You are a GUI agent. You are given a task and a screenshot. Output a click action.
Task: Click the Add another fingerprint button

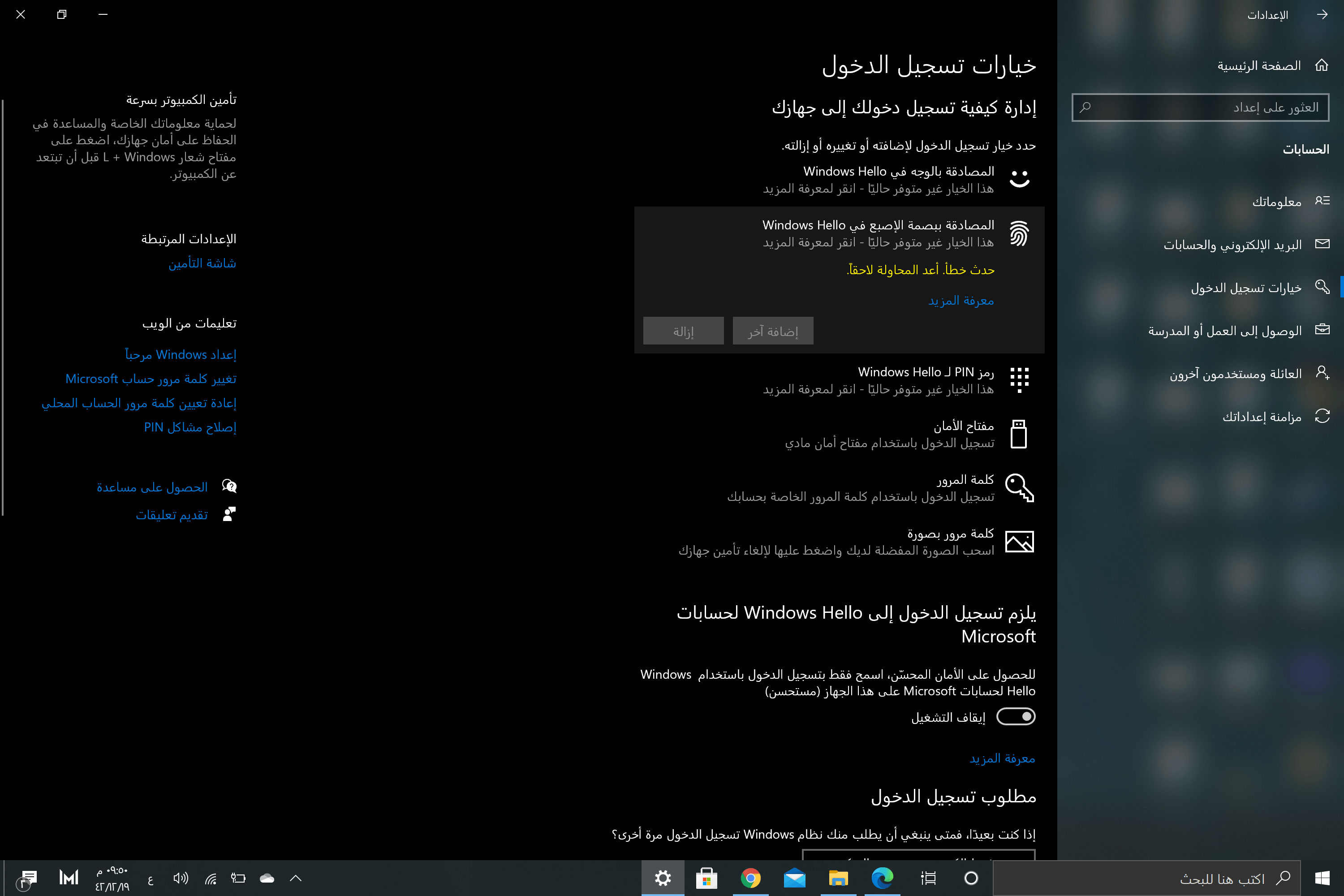(772, 332)
